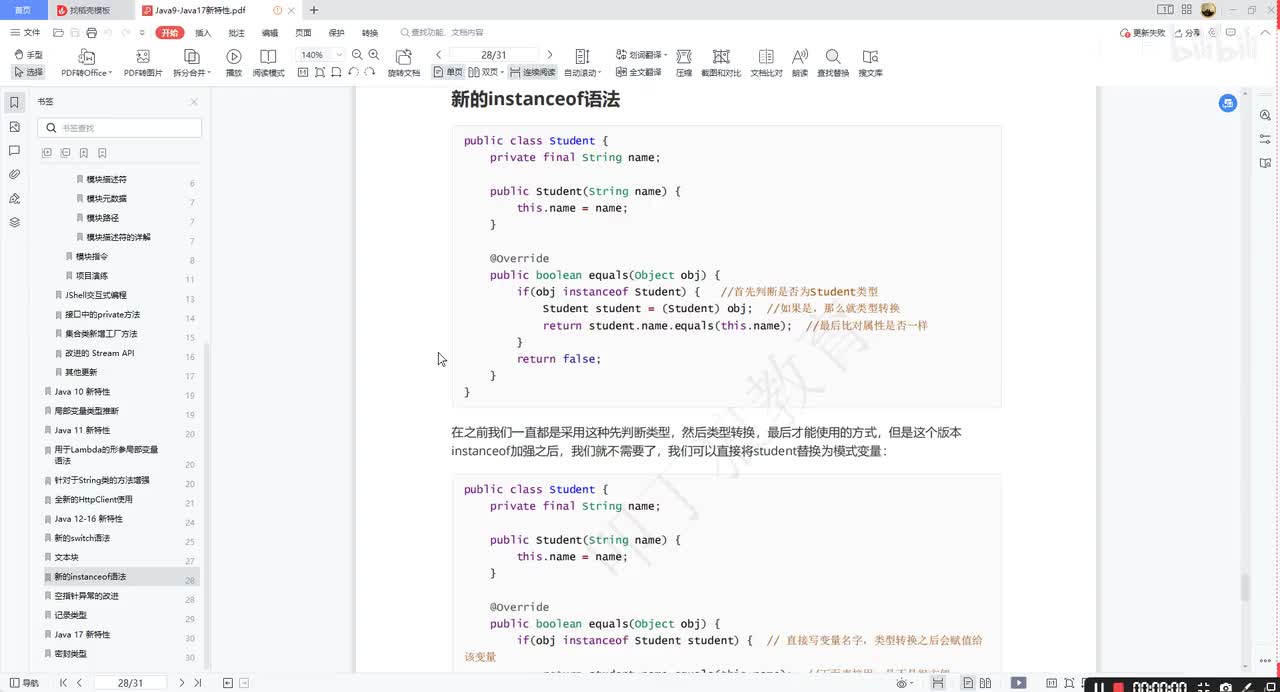
Task: Open 划词翻译 dropdown
Action: click(640, 55)
